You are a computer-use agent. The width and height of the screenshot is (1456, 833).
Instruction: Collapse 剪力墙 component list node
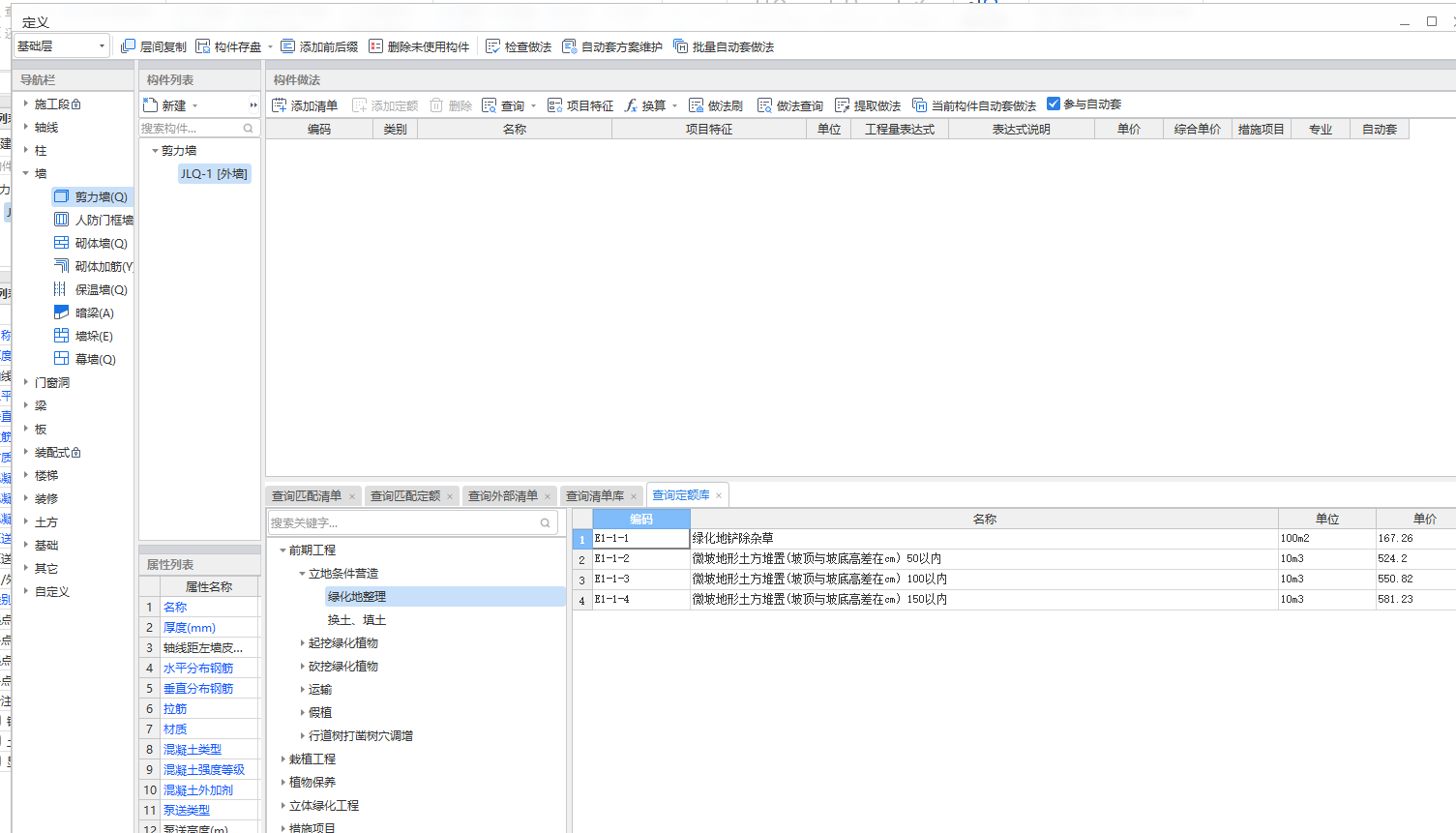pos(155,150)
